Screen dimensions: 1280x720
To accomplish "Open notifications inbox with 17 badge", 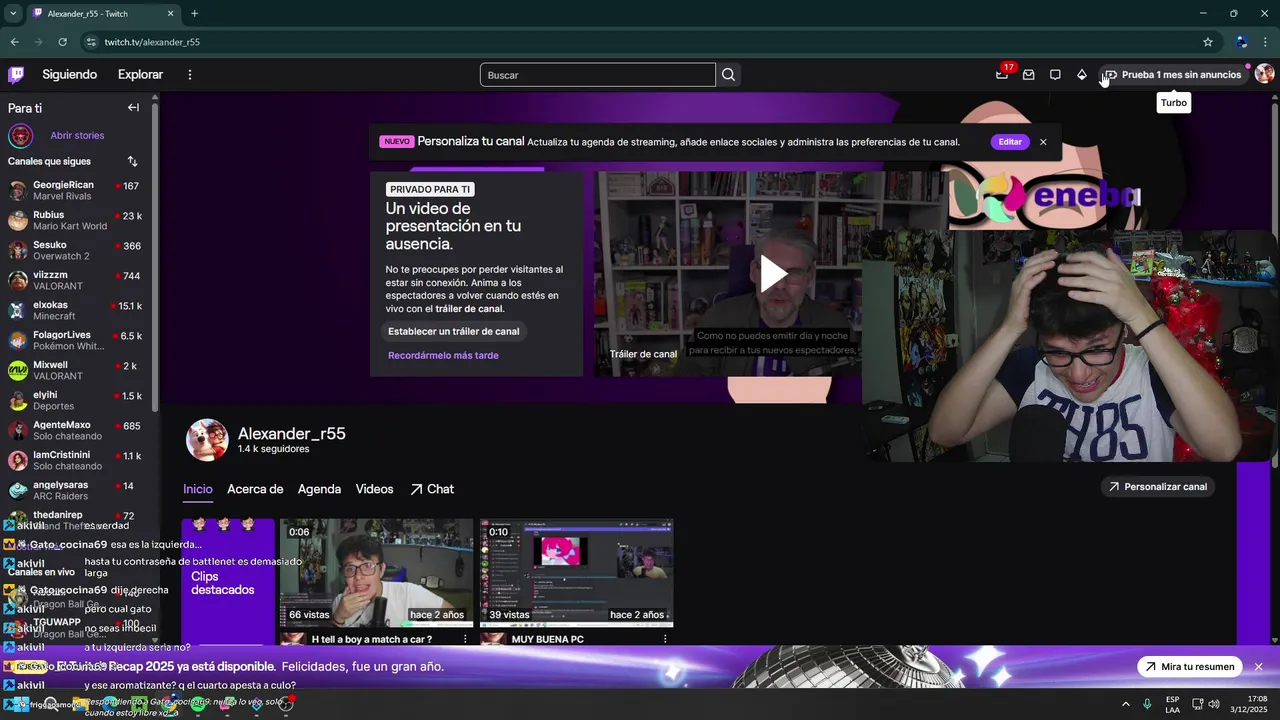I will coord(1002,74).
